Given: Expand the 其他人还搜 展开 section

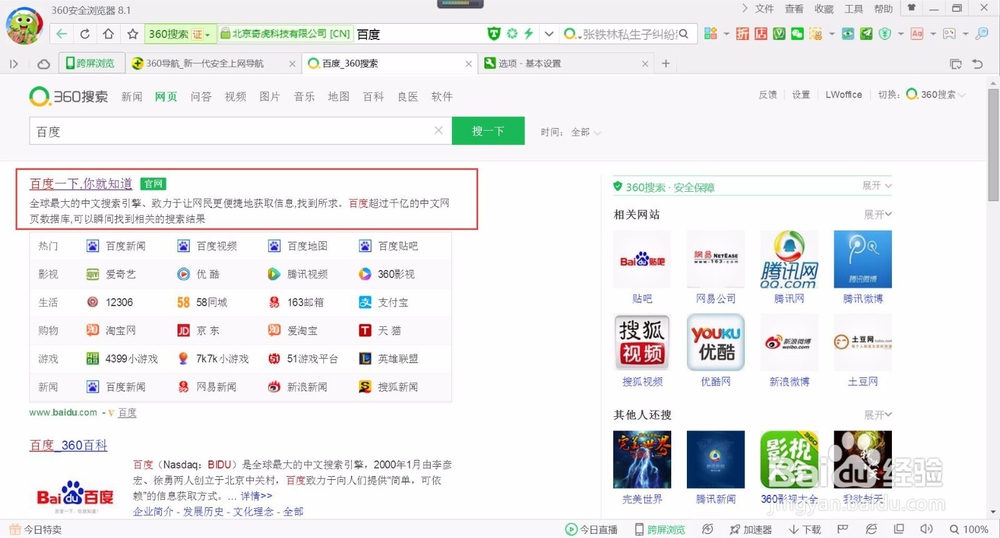Looking at the screenshot, I should (878, 414).
